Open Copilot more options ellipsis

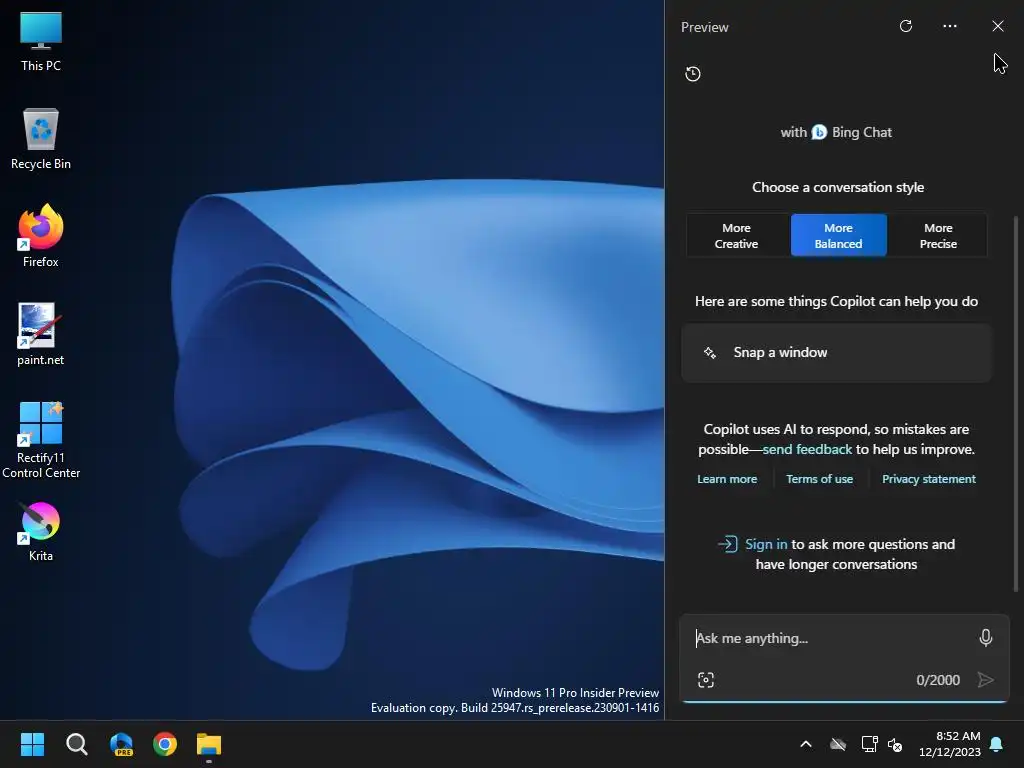(x=950, y=26)
